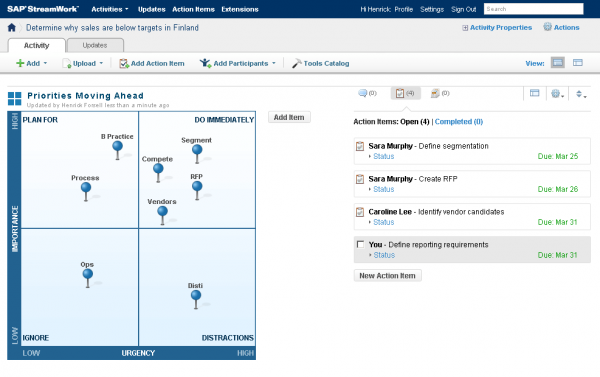The image size is (600, 377).
Task: Go to the home icon in breadcrumb
Action: pyautogui.click(x=11, y=28)
